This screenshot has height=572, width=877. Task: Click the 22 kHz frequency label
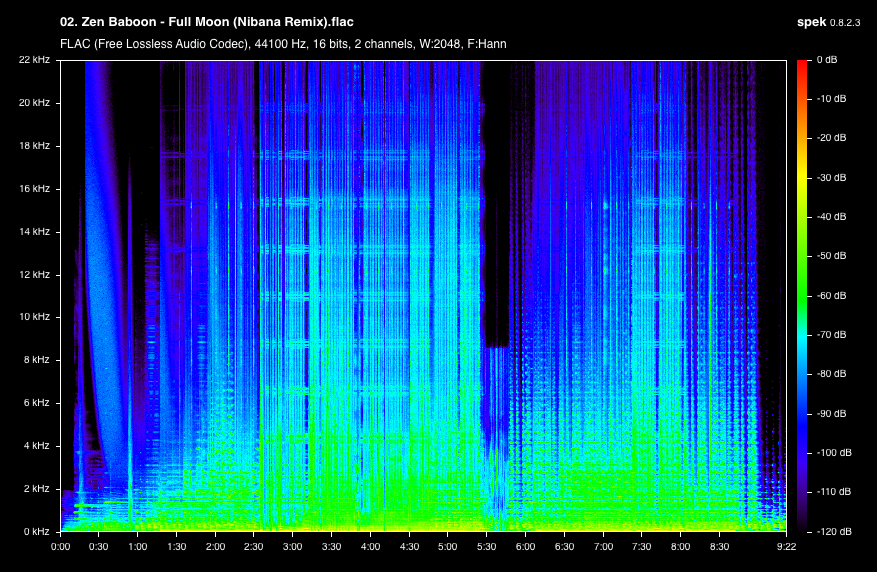coord(34,59)
